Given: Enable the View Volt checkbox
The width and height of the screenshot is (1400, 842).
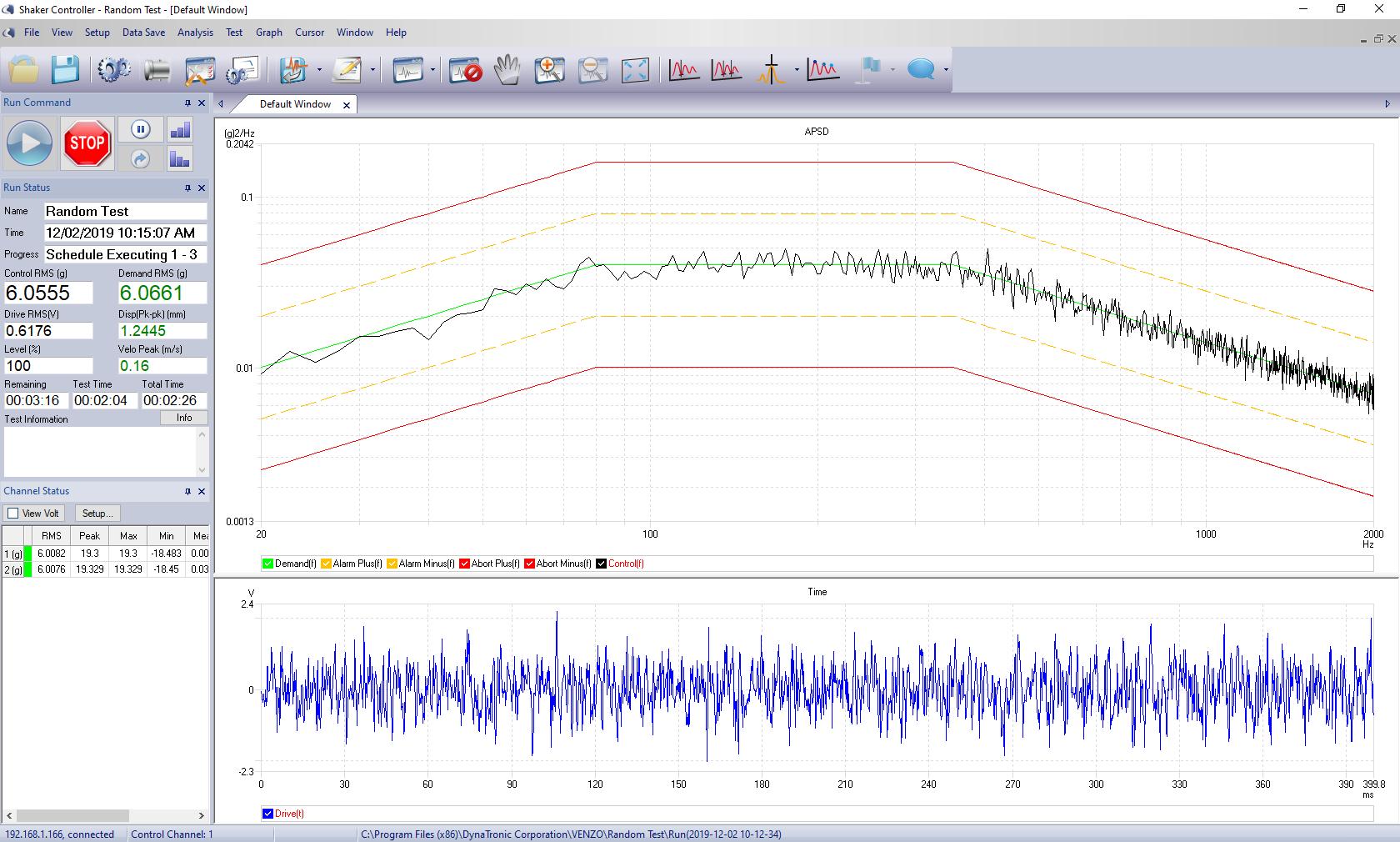Looking at the screenshot, I should pyautogui.click(x=12, y=514).
